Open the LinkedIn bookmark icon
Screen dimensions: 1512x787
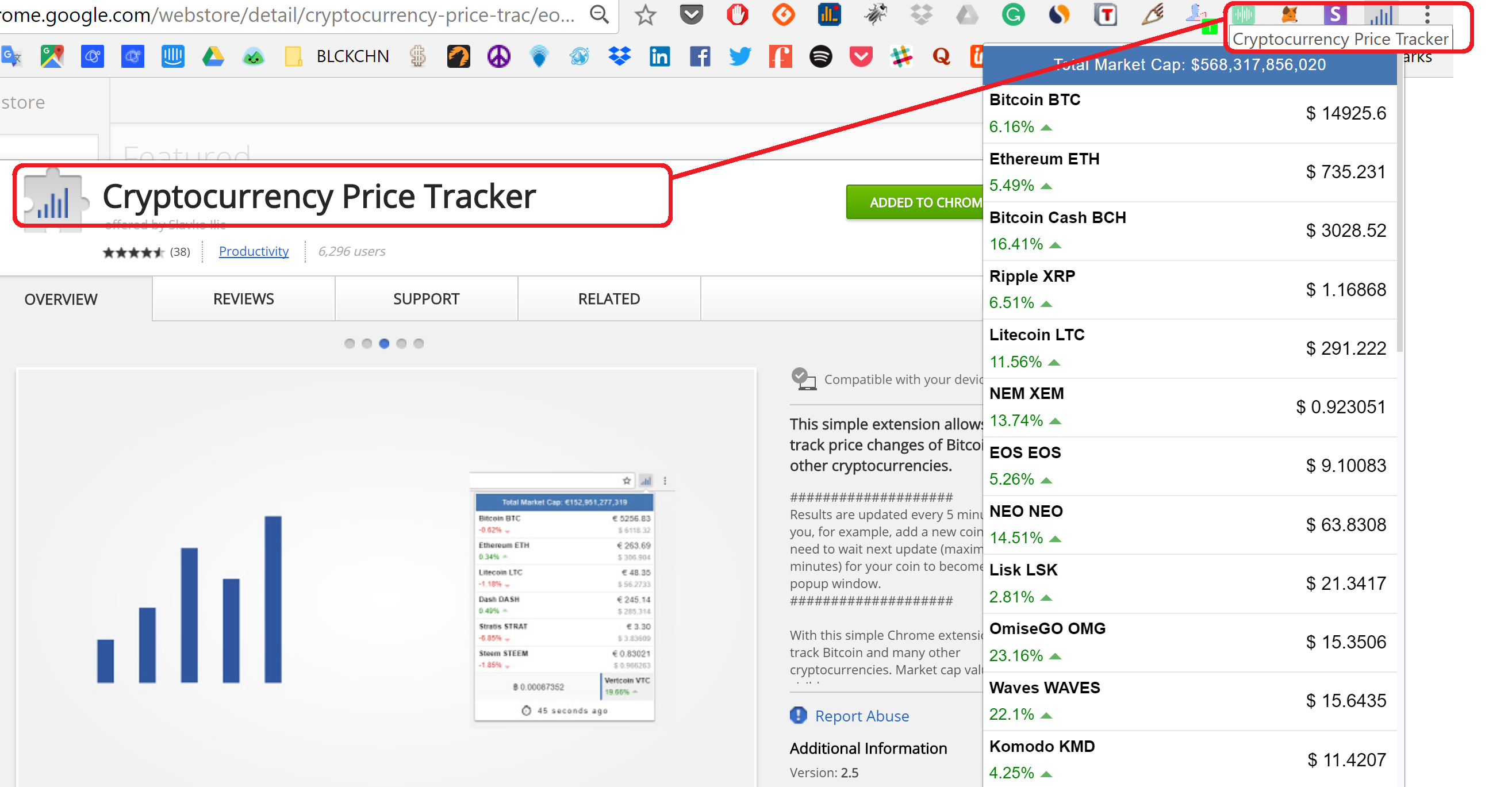click(x=659, y=56)
